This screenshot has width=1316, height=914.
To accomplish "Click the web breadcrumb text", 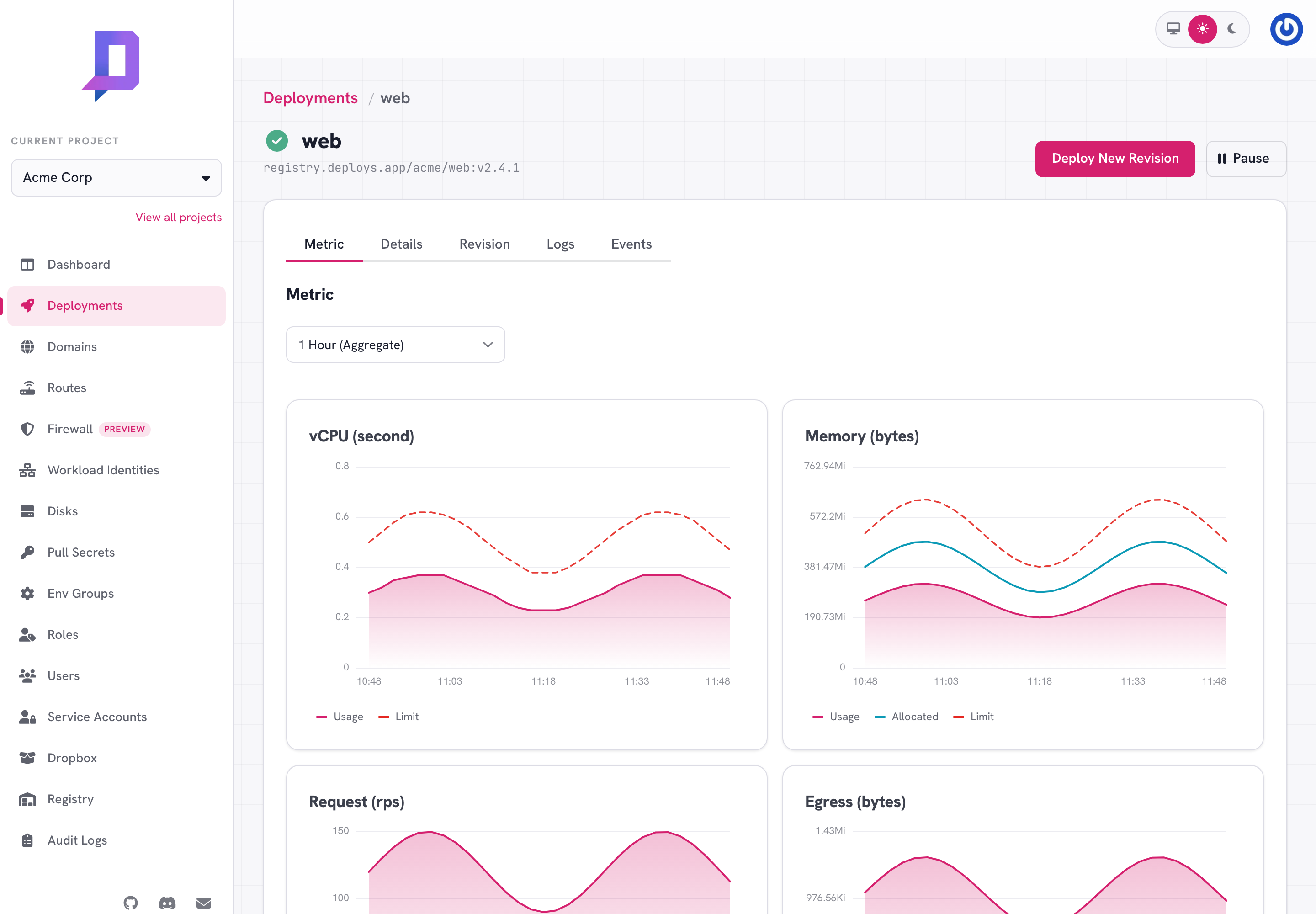I will click(395, 98).
